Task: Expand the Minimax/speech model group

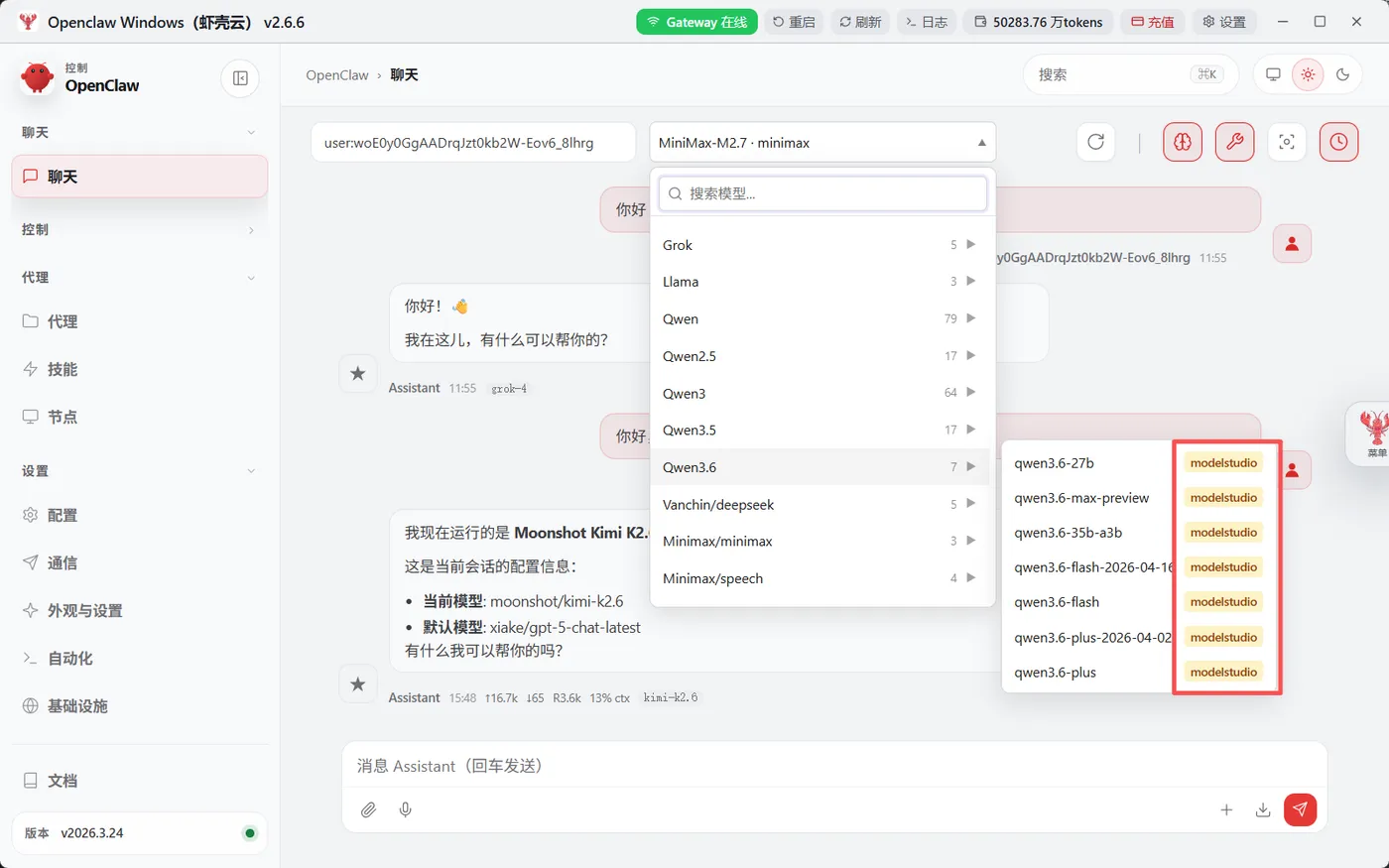Action: (821, 578)
